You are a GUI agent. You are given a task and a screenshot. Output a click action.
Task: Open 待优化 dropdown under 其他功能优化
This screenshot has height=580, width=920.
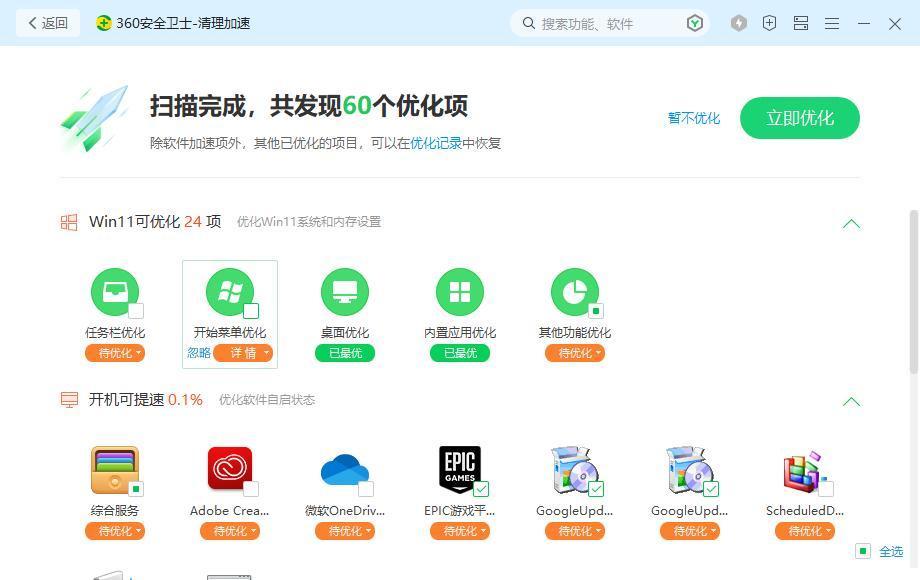coord(575,353)
